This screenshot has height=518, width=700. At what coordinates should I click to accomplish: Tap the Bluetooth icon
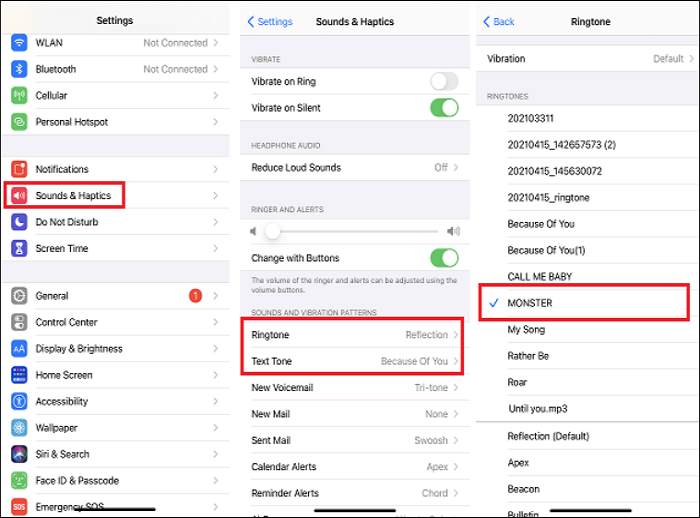pyautogui.click(x=19, y=69)
